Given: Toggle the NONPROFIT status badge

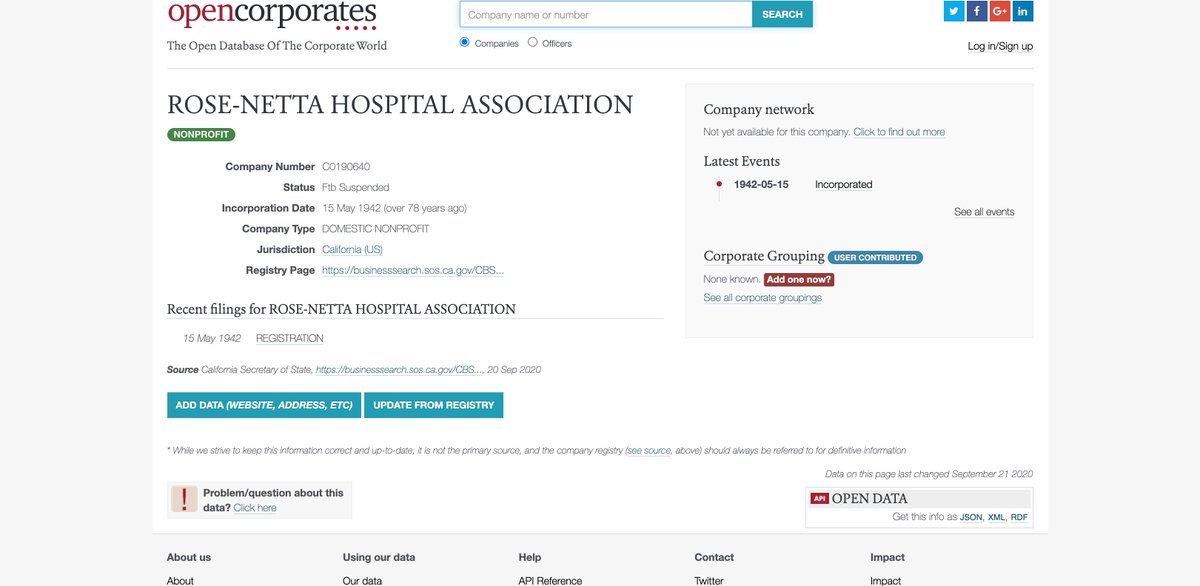Looking at the screenshot, I should (200, 133).
